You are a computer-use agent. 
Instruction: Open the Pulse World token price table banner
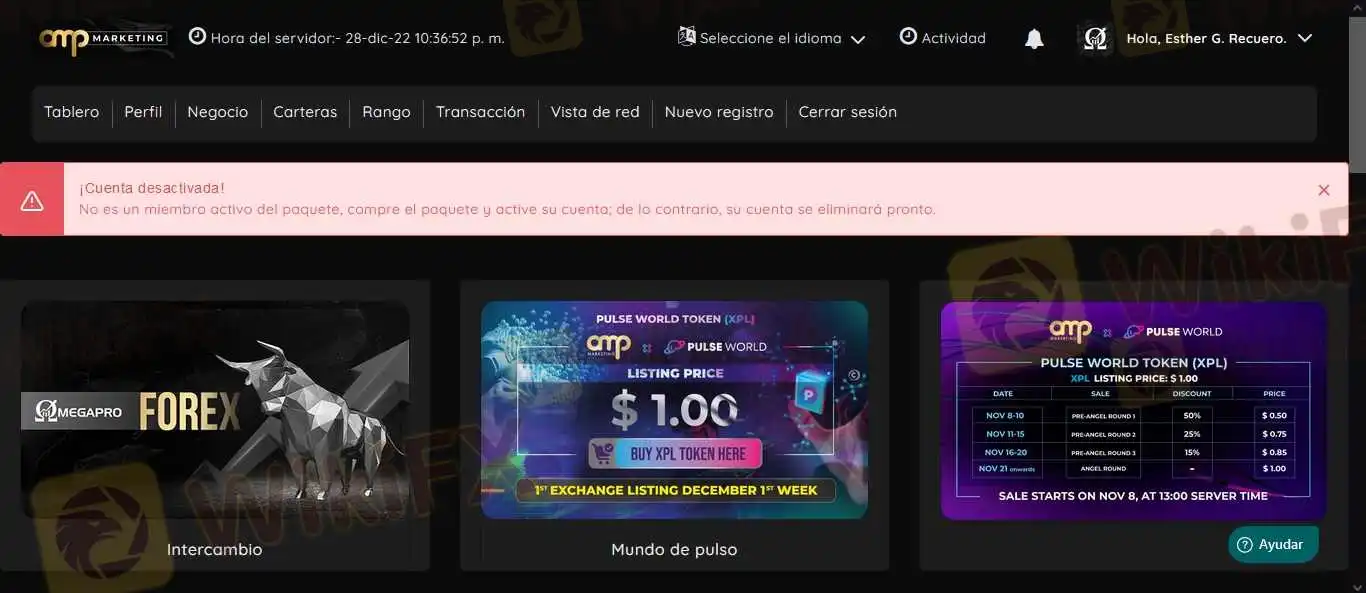[1134, 411]
